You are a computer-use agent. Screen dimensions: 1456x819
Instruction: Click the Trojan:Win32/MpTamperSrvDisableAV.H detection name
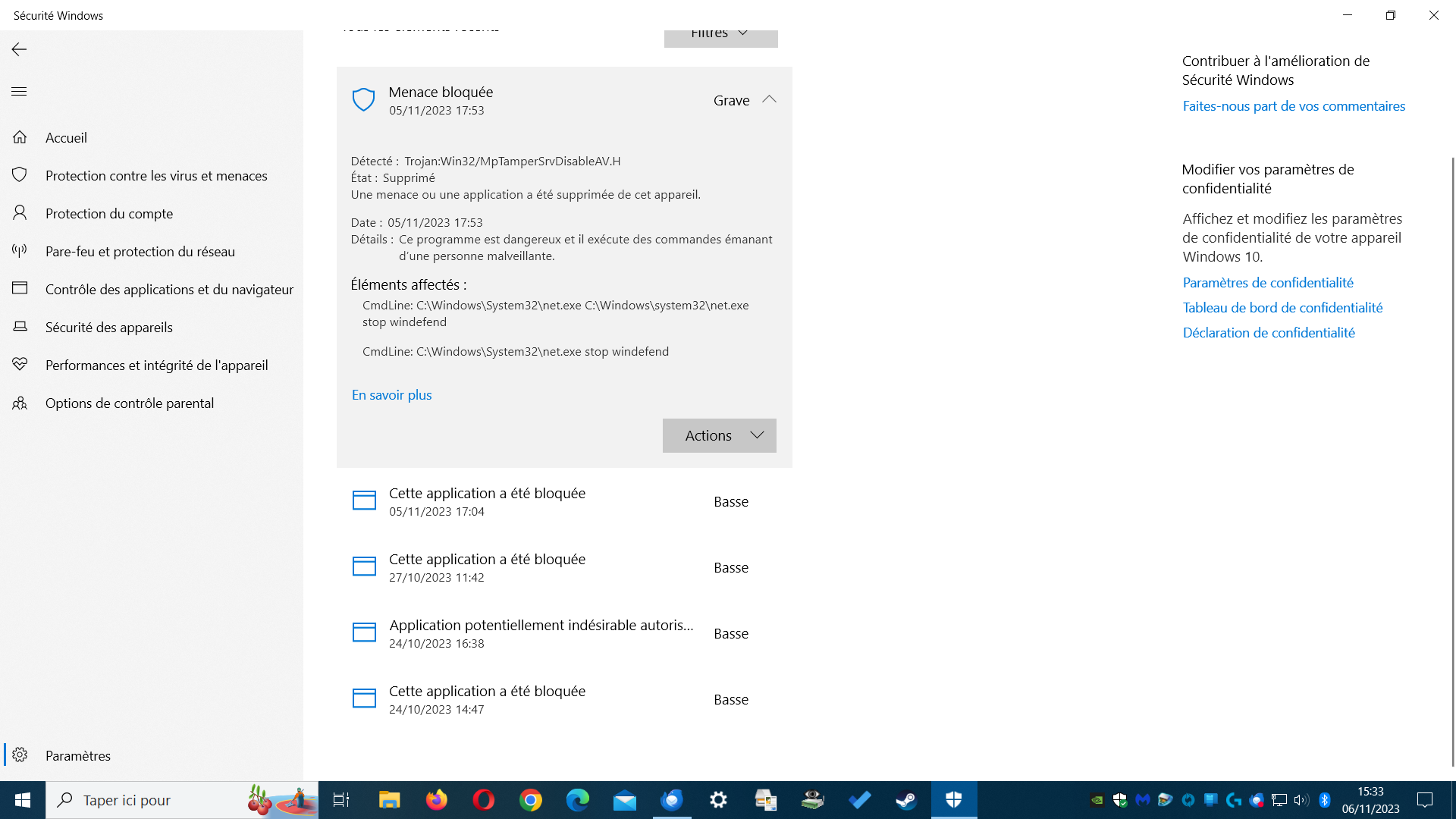(x=512, y=161)
